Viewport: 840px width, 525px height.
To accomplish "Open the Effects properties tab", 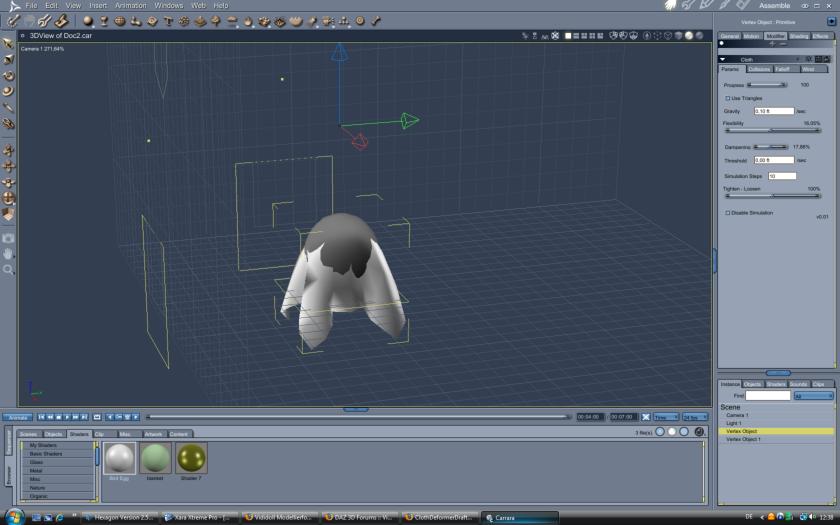I will [x=820, y=36].
